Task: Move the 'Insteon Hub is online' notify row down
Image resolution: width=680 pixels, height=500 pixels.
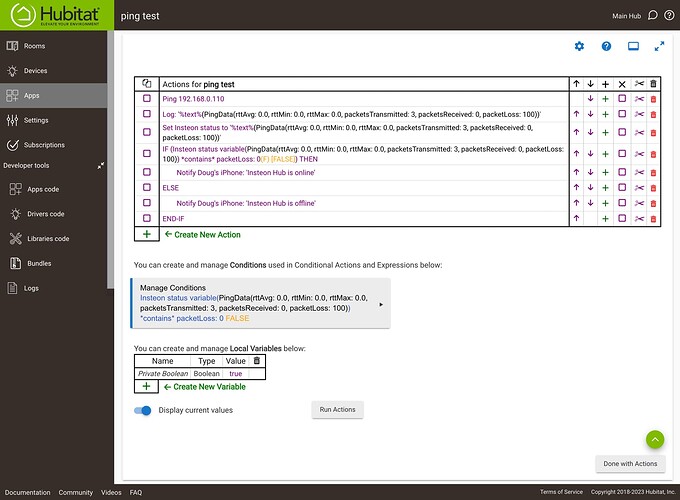Action: point(590,173)
